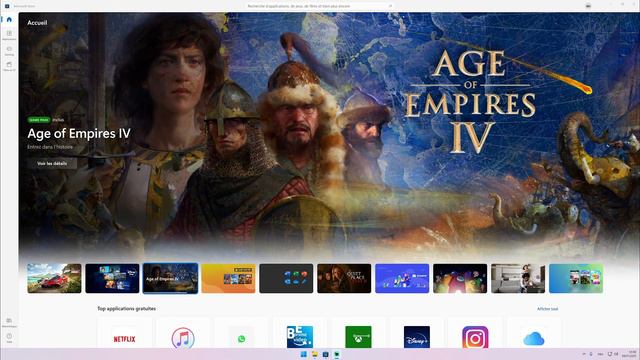640x360 pixels.
Task: Click the Microsoft Store taskbar icon
Action: (x=326, y=354)
